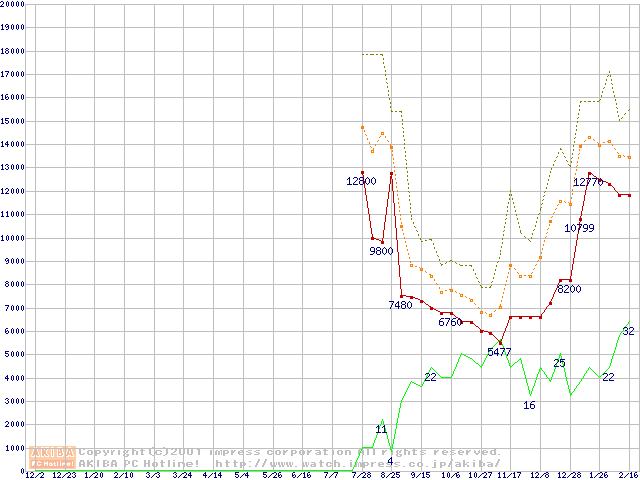The height and width of the screenshot is (480, 640).
Task: Select the 10000 label on the y-axis
Action: click(x=13, y=237)
